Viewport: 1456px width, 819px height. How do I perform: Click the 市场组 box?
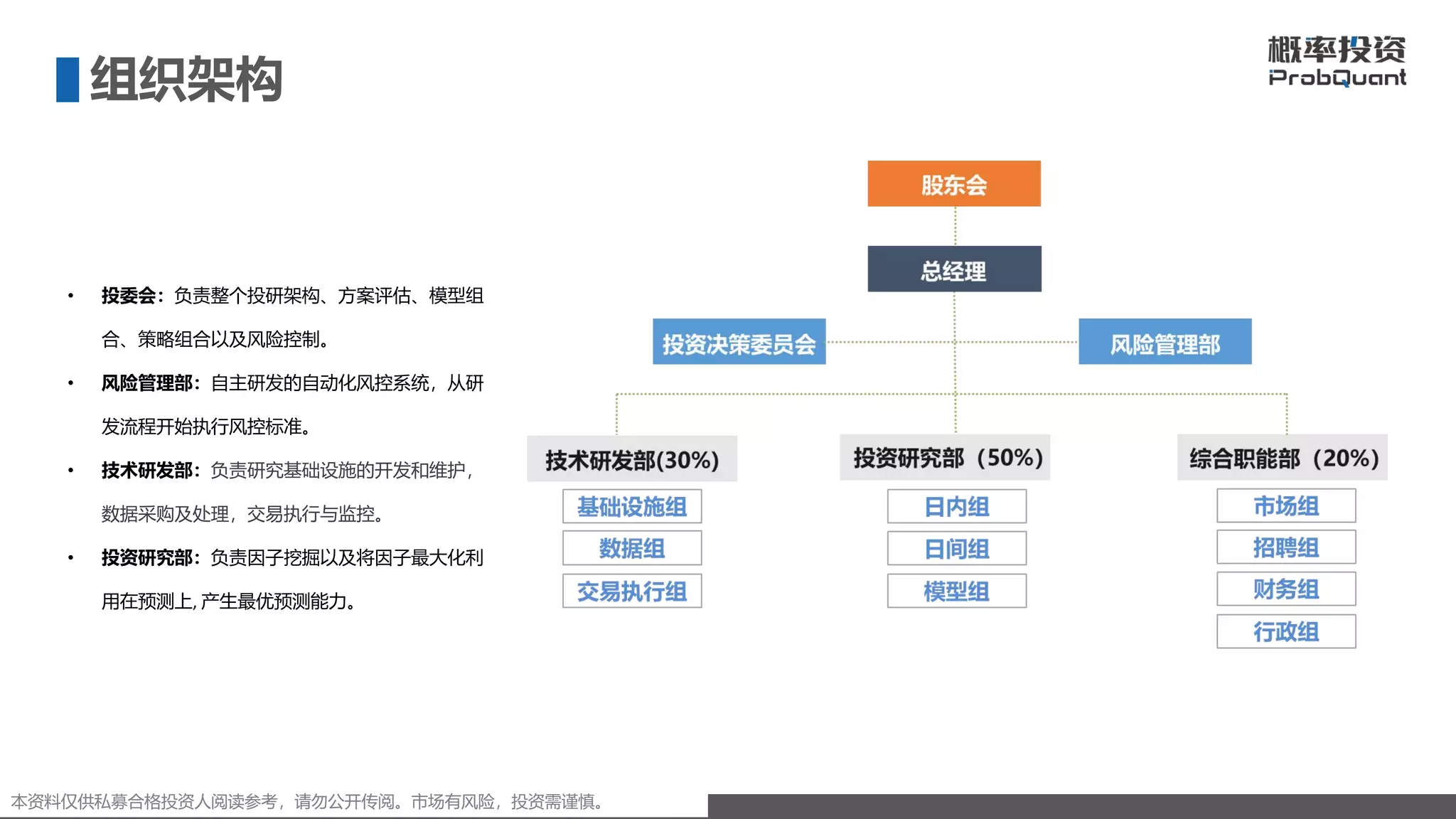[1286, 506]
